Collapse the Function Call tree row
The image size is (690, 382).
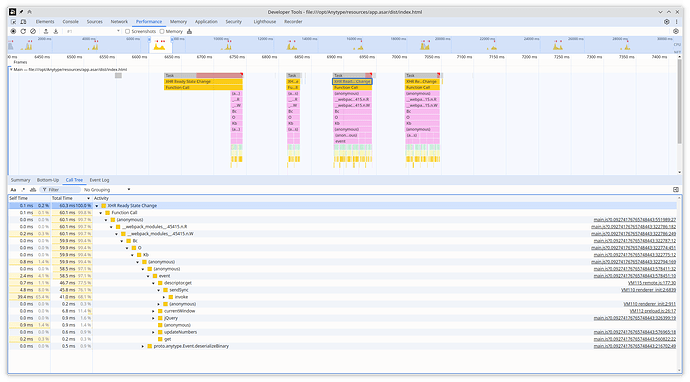101,213
